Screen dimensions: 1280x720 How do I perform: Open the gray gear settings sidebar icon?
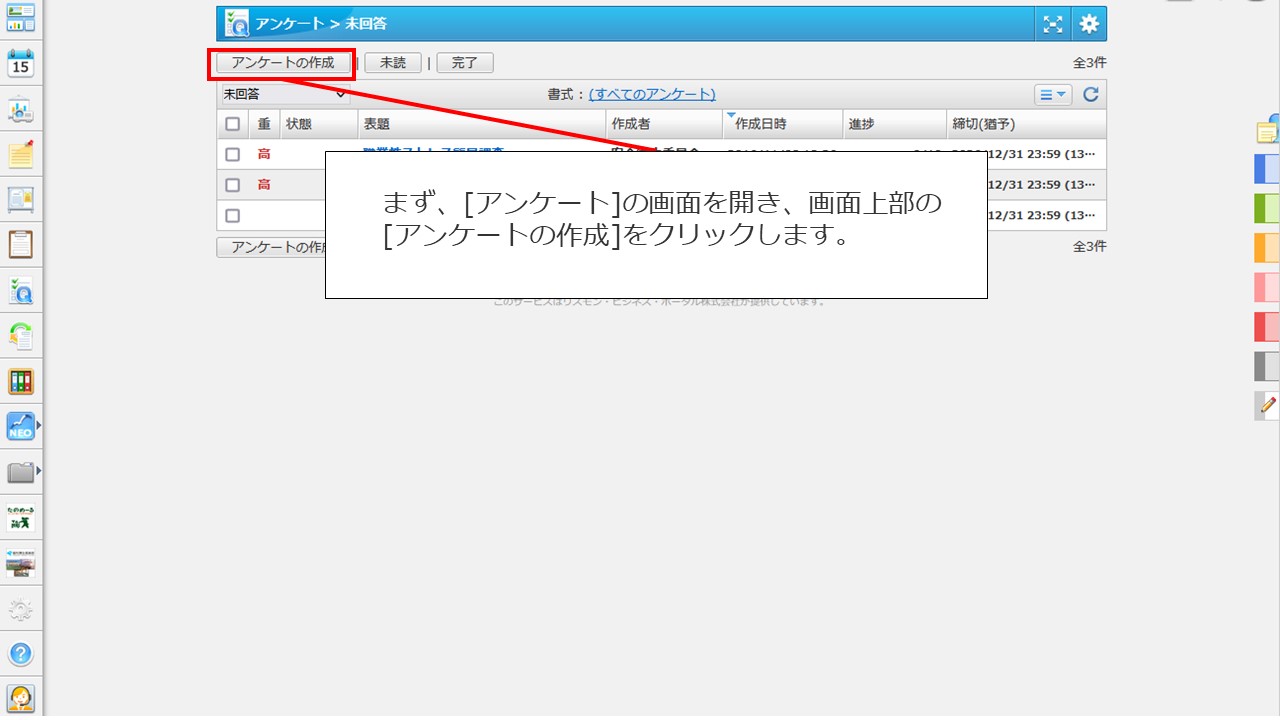(x=21, y=609)
